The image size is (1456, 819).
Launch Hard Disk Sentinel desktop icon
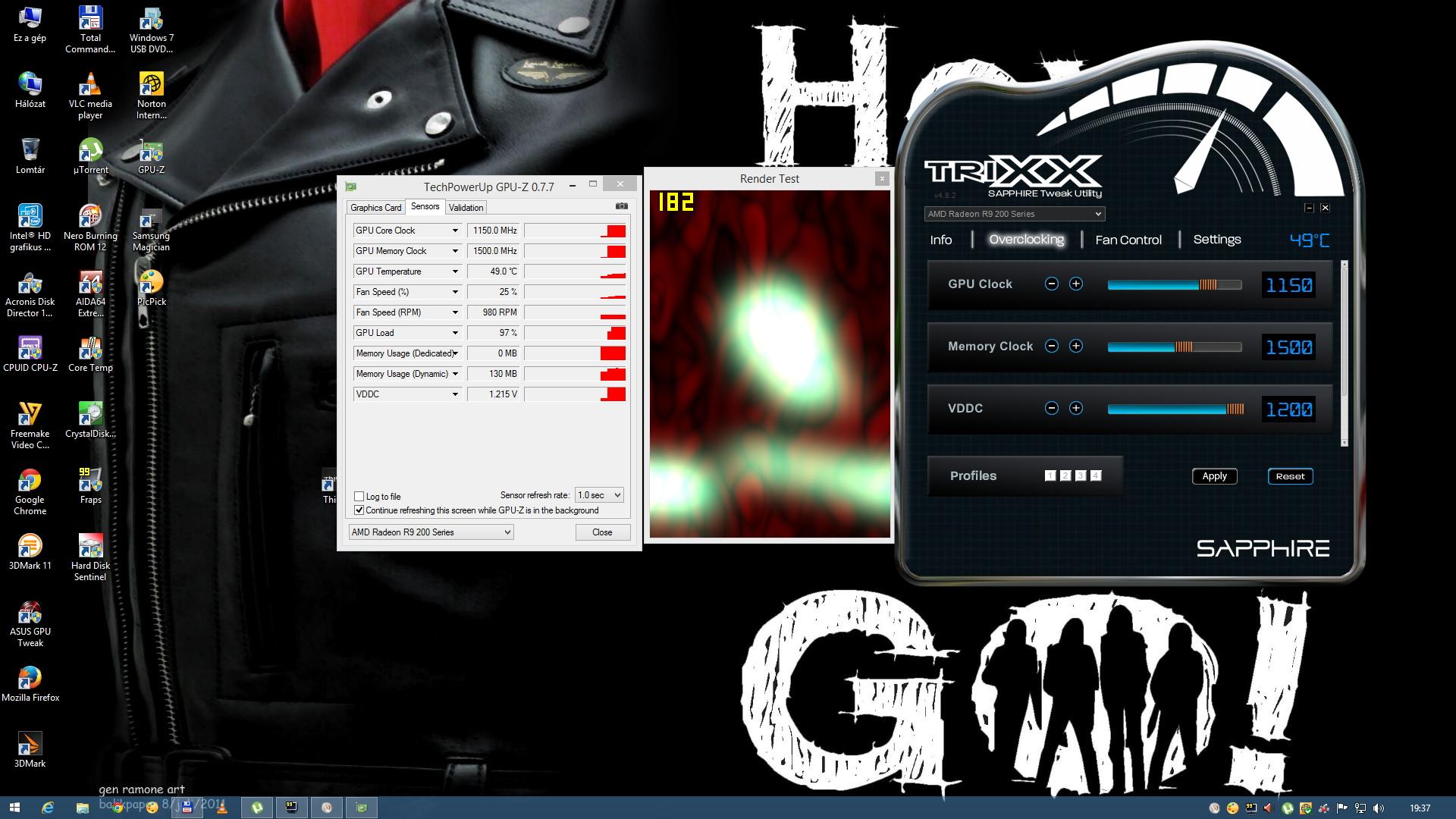tap(90, 558)
